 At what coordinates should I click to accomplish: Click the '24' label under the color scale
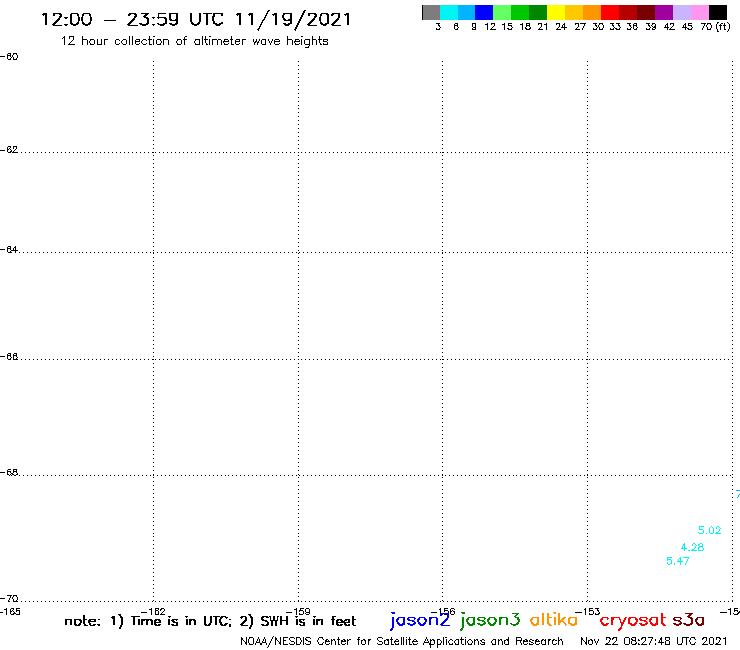[561, 27]
